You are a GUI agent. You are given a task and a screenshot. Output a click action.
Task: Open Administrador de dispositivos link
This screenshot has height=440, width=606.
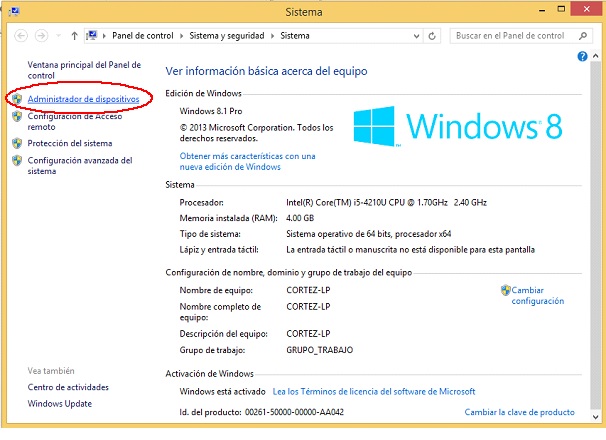coord(83,99)
